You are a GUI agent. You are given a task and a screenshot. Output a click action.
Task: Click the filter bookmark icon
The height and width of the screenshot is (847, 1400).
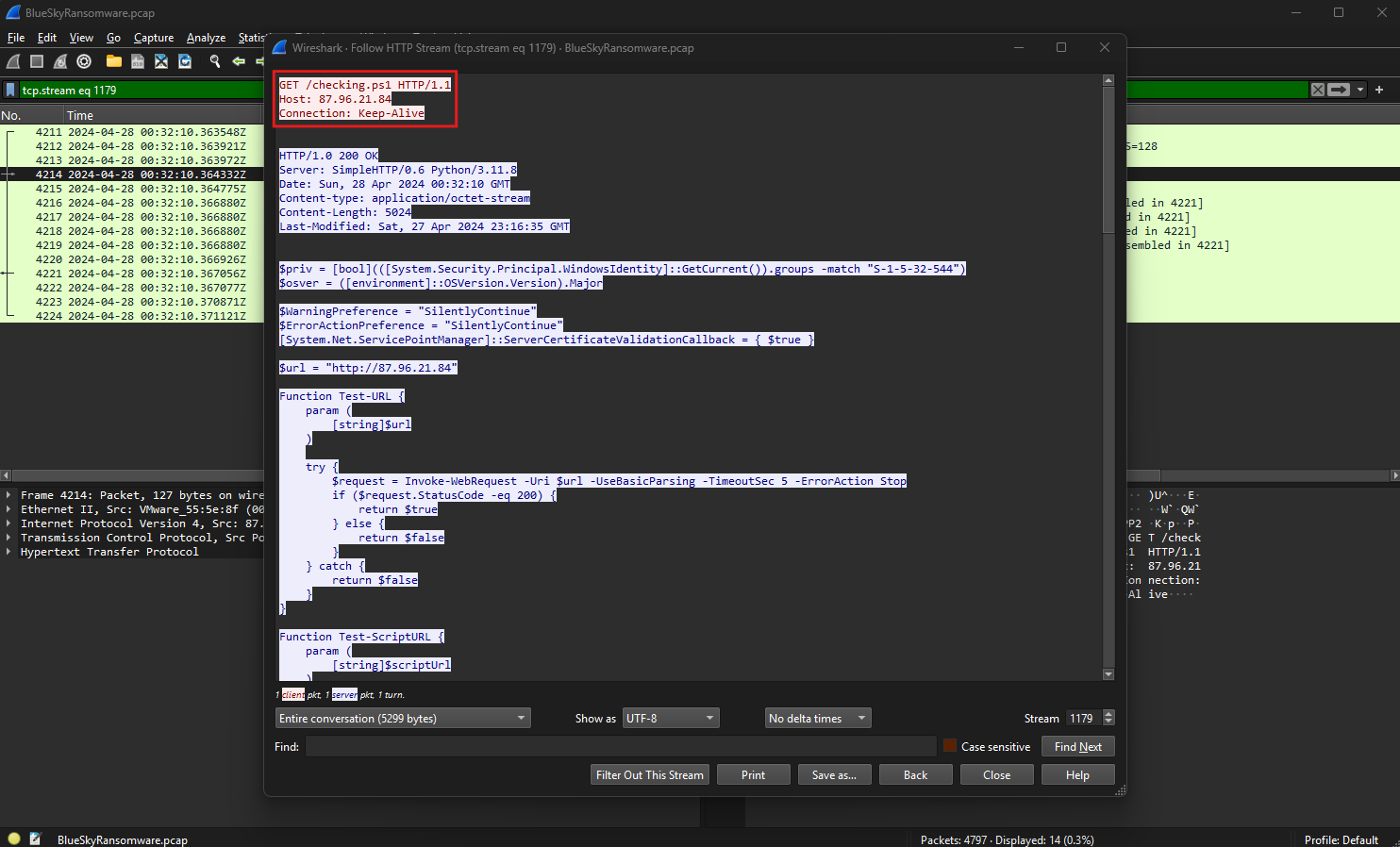click(x=10, y=91)
